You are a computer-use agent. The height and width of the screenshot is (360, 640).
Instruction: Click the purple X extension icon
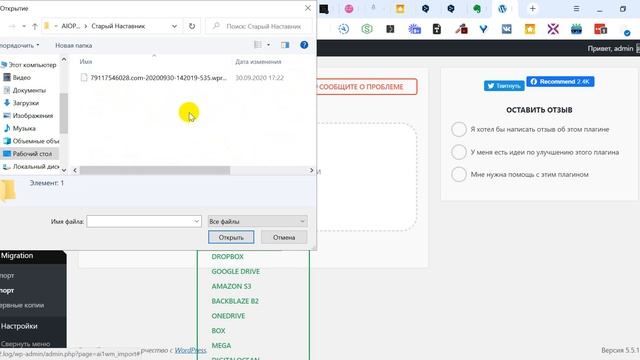553,29
